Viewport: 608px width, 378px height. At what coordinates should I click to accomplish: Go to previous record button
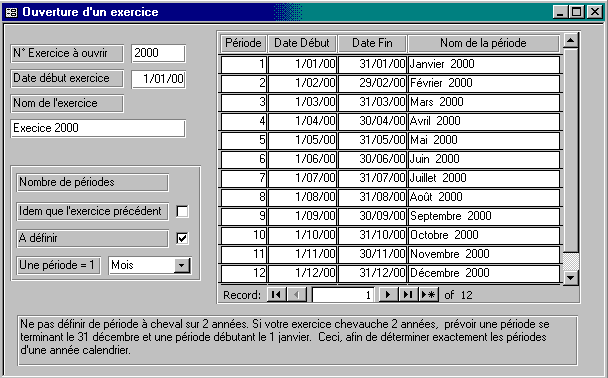297,295
